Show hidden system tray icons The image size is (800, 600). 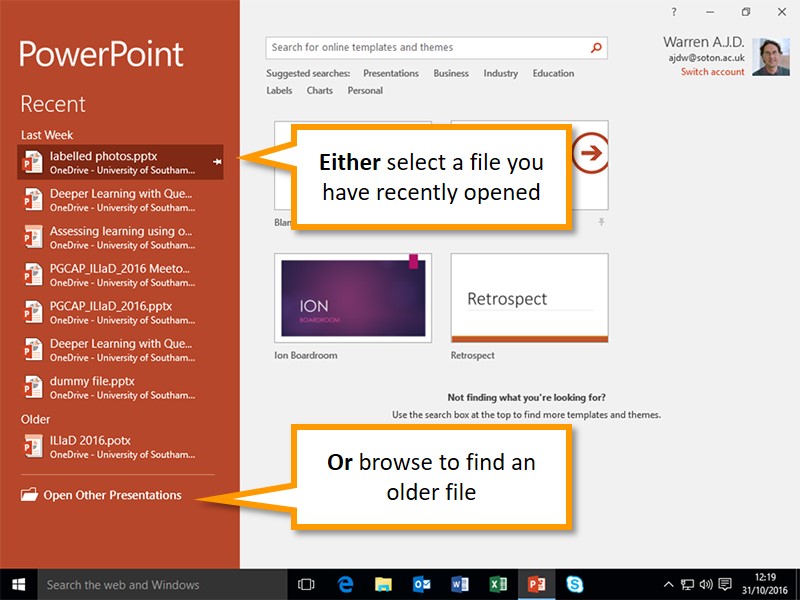668,585
